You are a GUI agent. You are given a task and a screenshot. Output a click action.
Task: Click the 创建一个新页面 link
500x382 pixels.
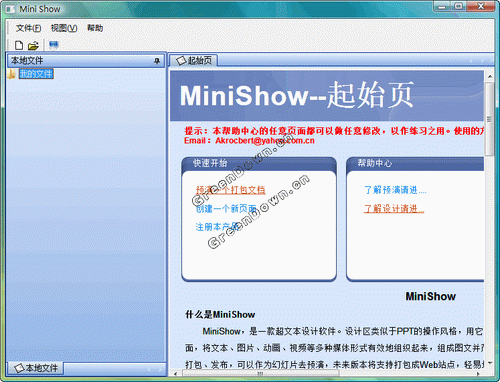click(226, 209)
